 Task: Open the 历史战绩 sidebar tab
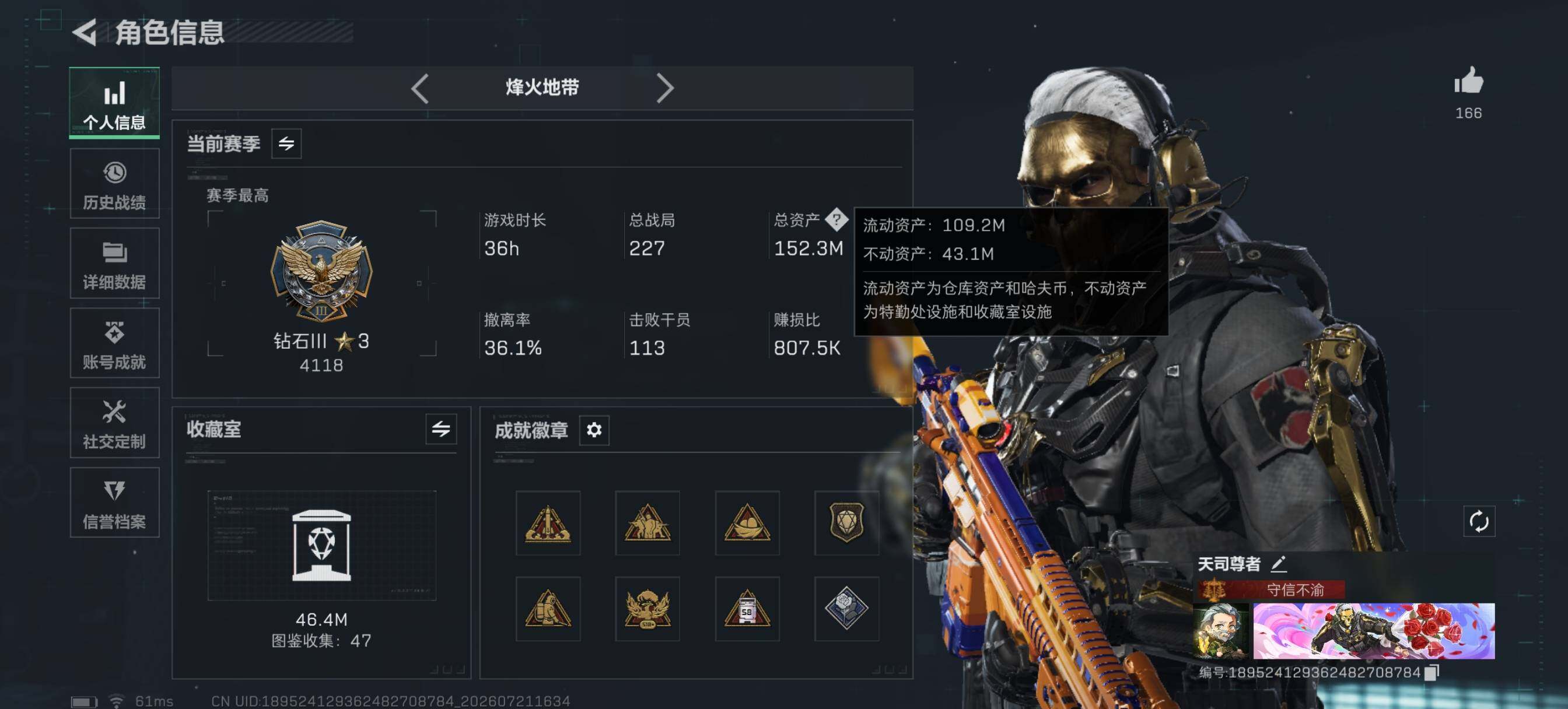point(114,184)
